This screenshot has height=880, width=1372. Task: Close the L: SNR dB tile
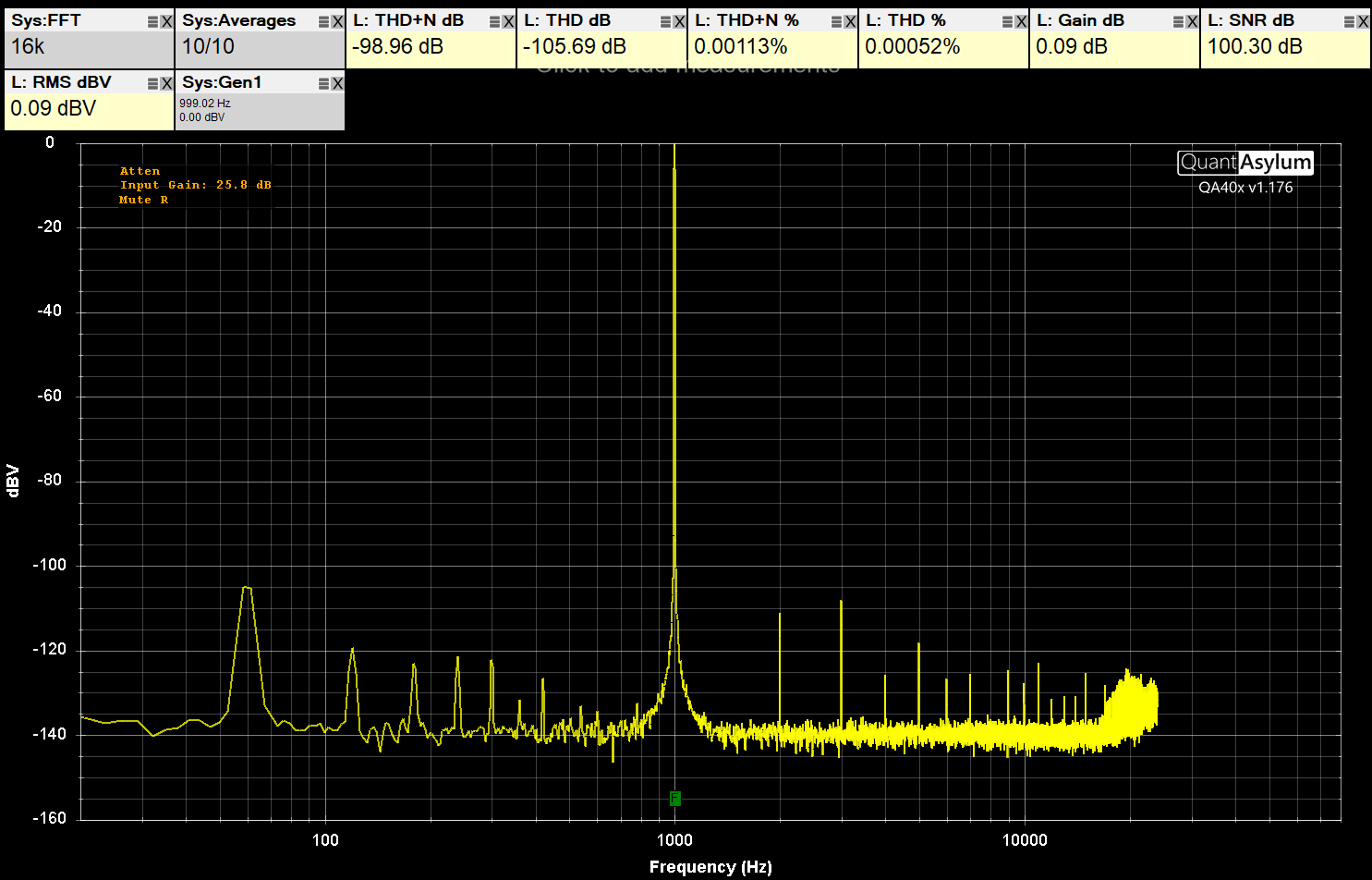click(1363, 21)
